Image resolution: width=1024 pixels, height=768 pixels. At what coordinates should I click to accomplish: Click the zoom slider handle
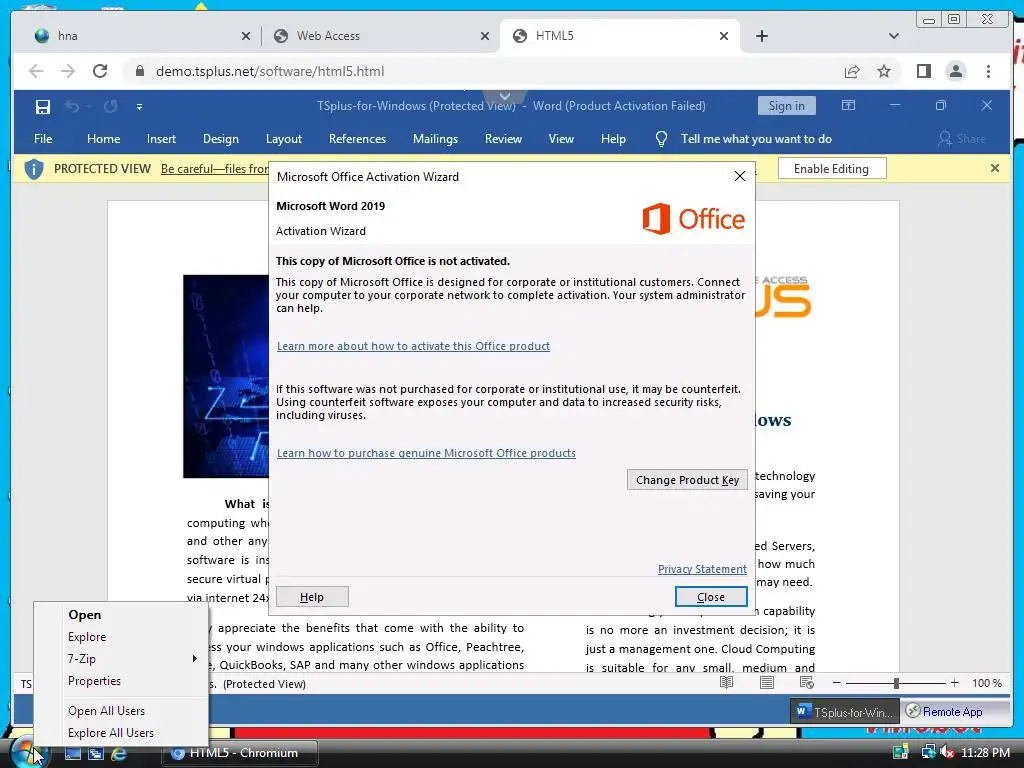pyautogui.click(x=896, y=683)
